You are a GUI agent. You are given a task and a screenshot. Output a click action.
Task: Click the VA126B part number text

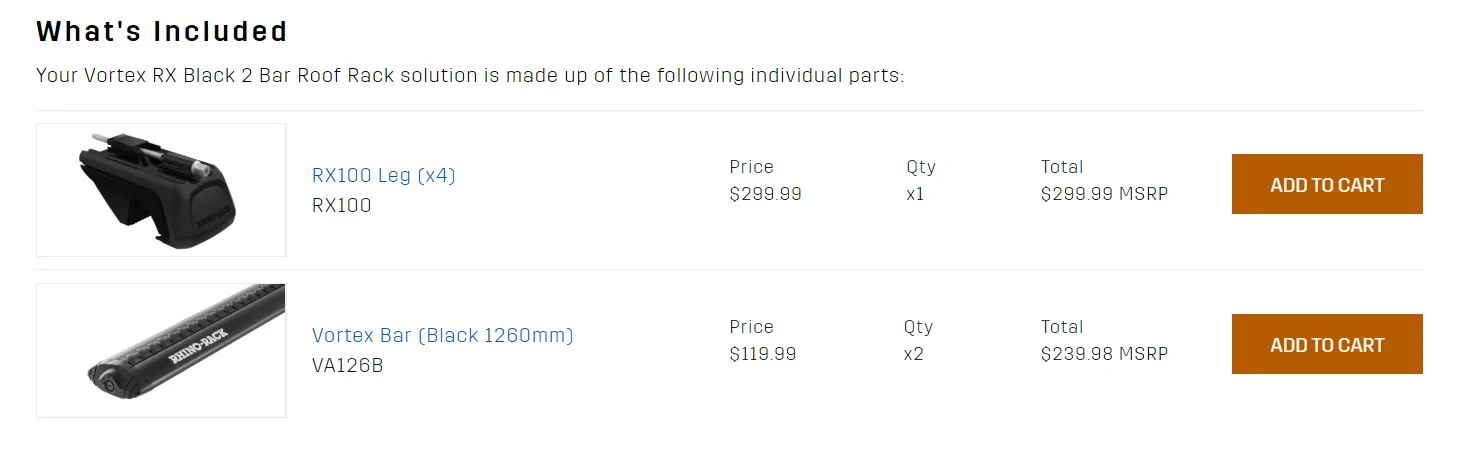(347, 366)
